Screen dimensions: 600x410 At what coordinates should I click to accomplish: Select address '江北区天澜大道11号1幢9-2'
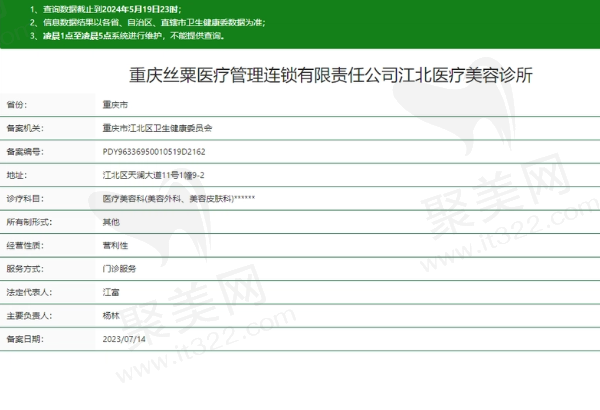[153, 175]
